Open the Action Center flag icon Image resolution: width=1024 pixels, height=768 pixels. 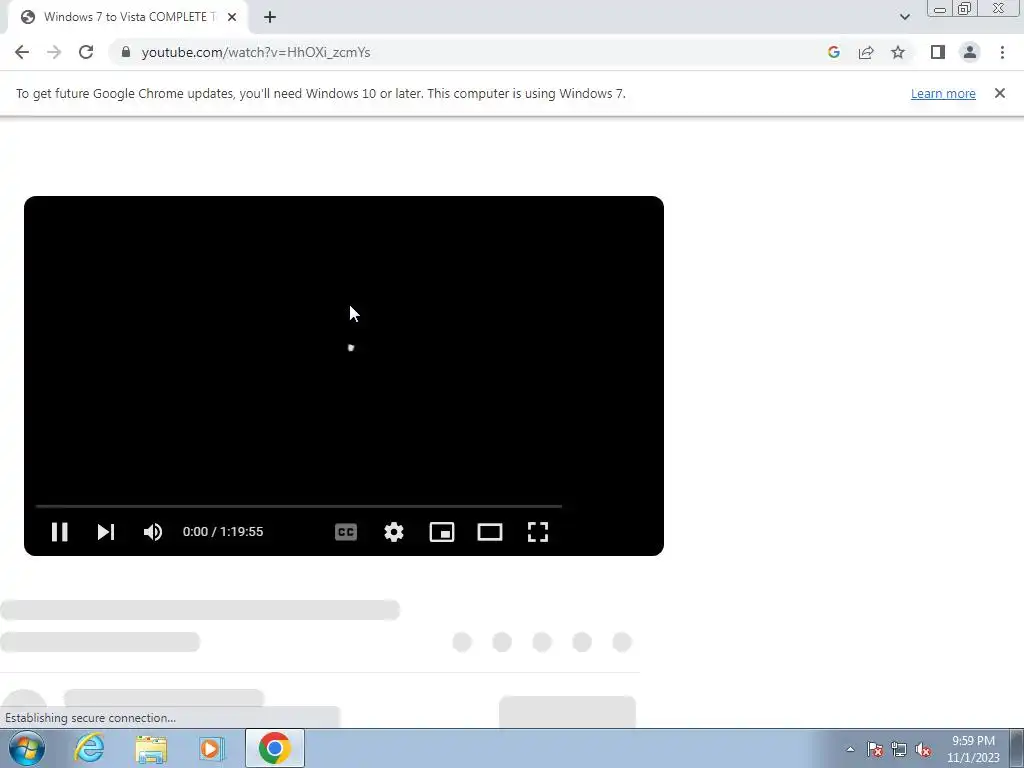pos(875,749)
